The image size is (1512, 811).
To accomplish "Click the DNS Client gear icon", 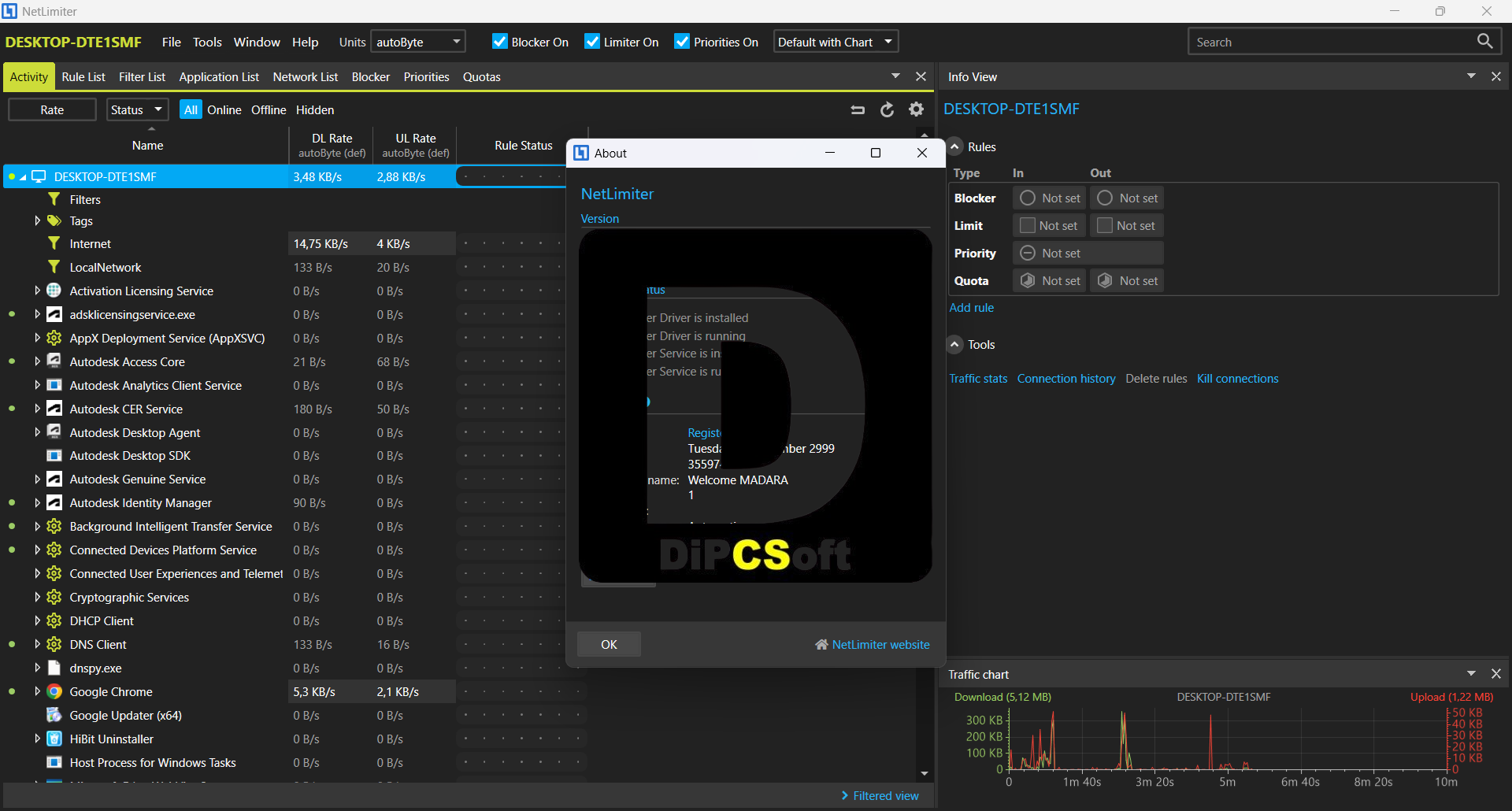I will (54, 644).
